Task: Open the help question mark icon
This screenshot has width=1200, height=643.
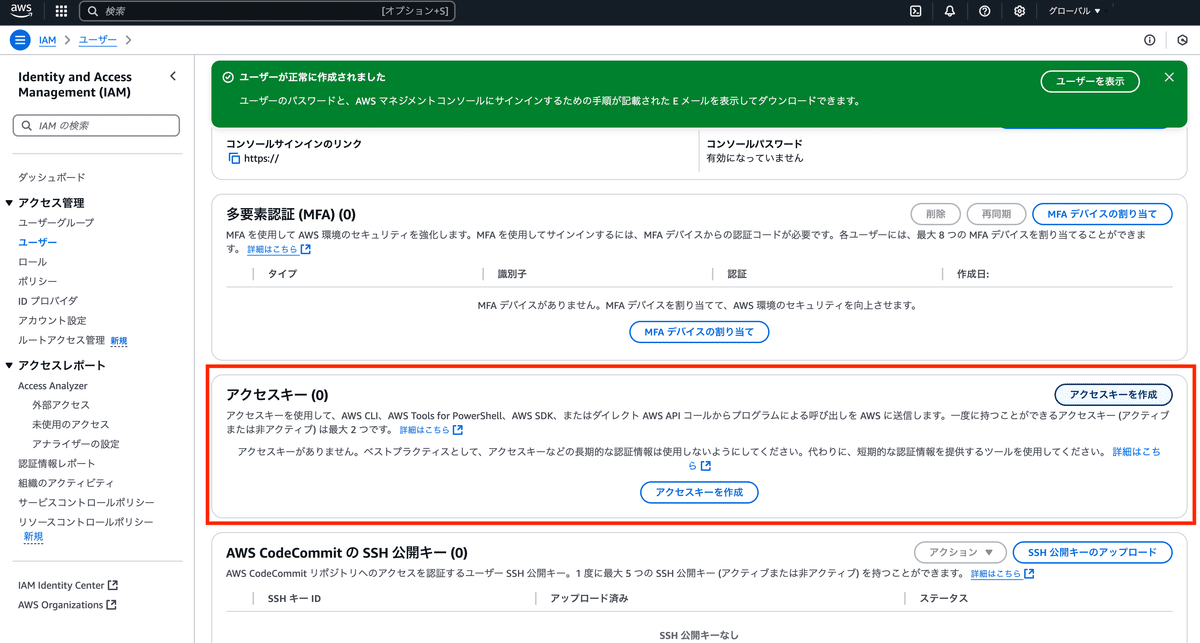Action: point(984,11)
